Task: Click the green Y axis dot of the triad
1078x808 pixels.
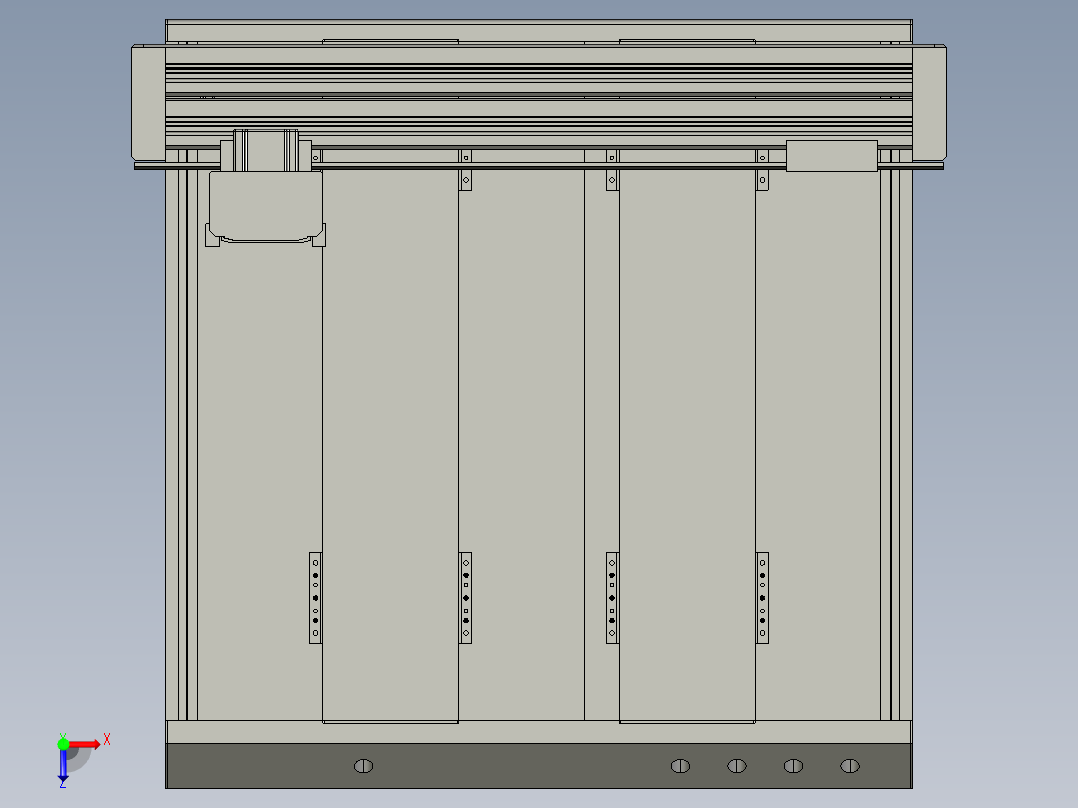Action: (63, 744)
